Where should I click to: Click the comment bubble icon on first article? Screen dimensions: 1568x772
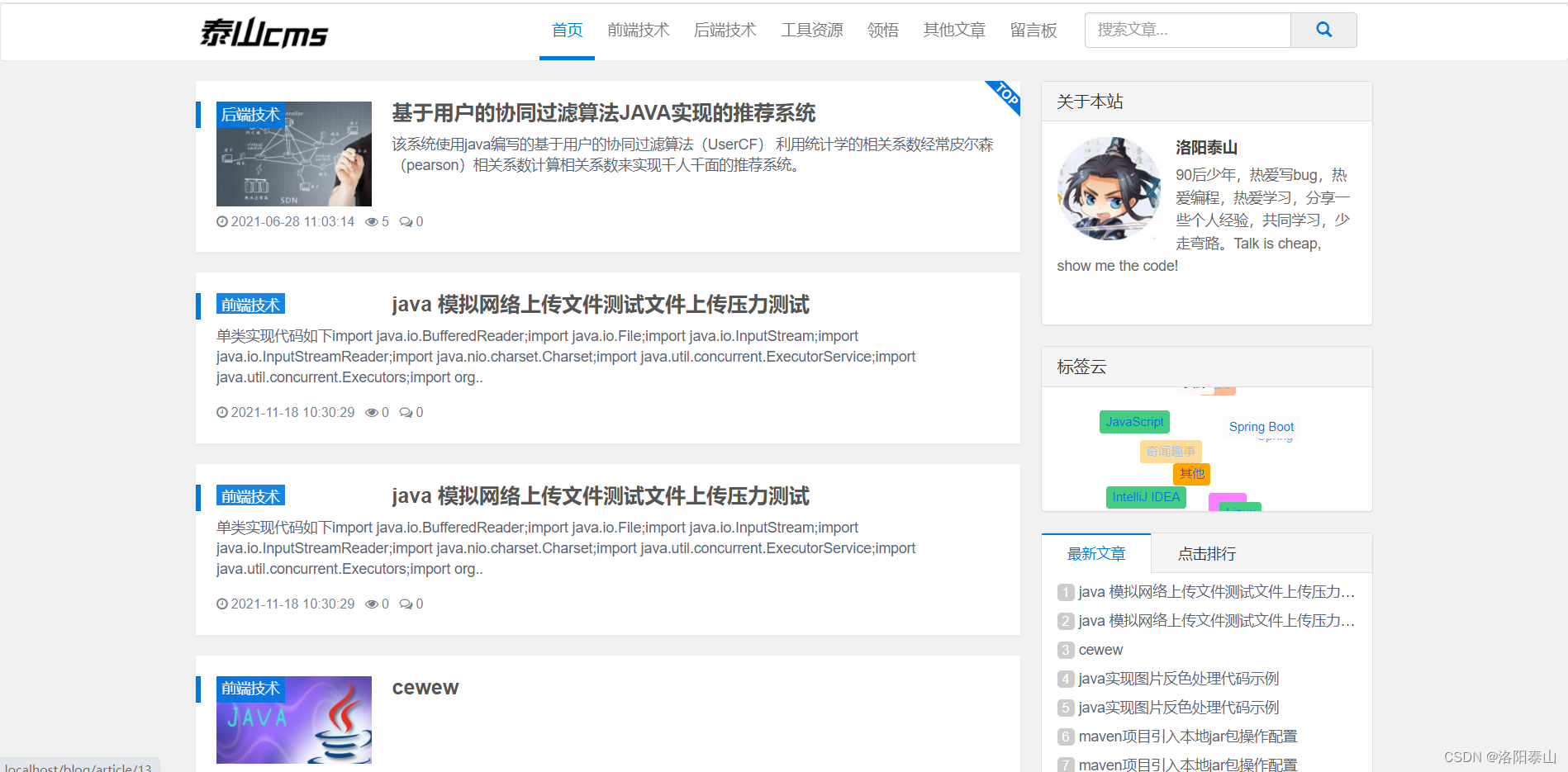tap(406, 221)
